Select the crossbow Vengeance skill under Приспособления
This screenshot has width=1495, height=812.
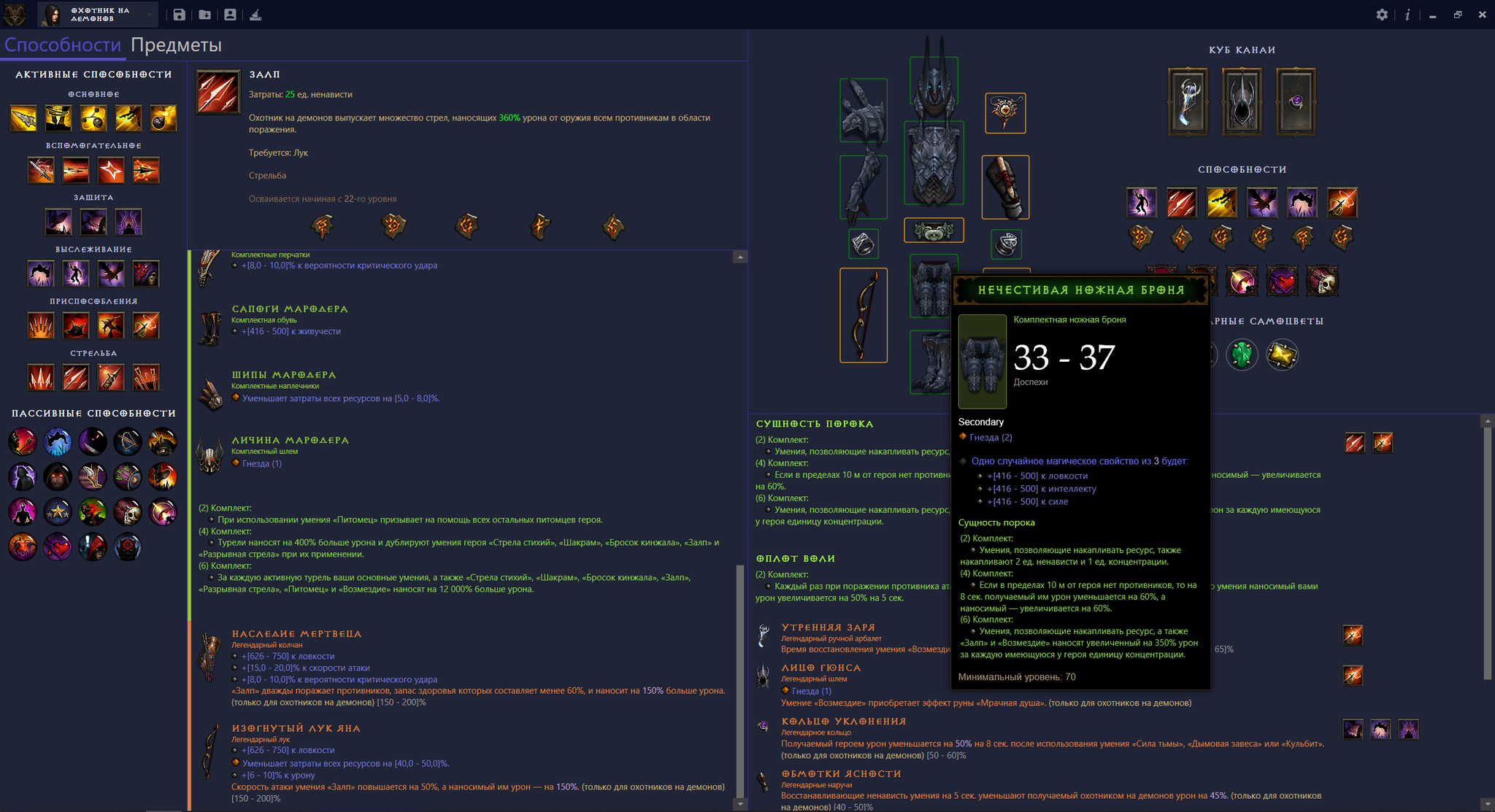point(146,325)
